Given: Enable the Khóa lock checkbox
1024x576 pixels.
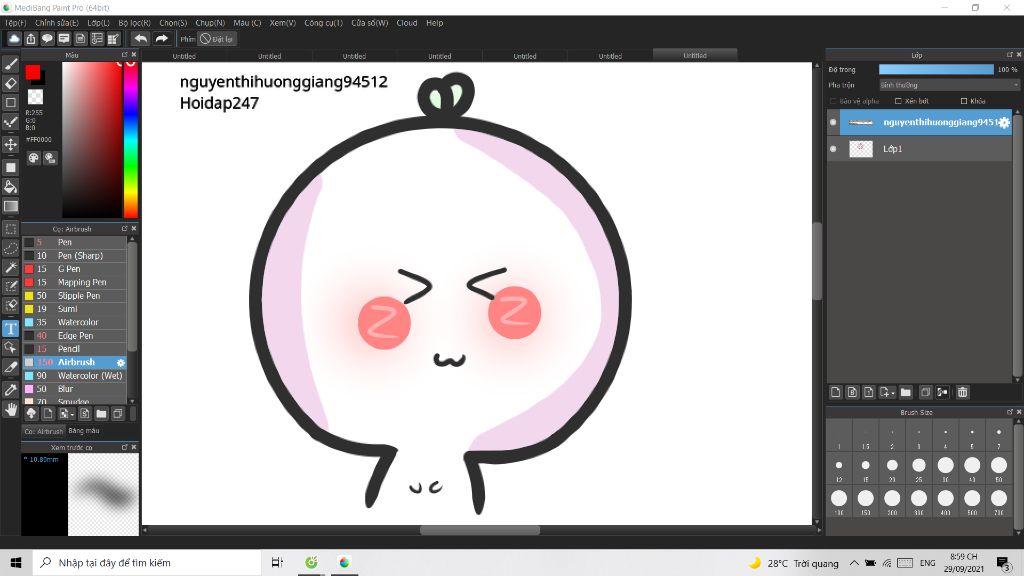Looking at the screenshot, I should coord(963,101).
